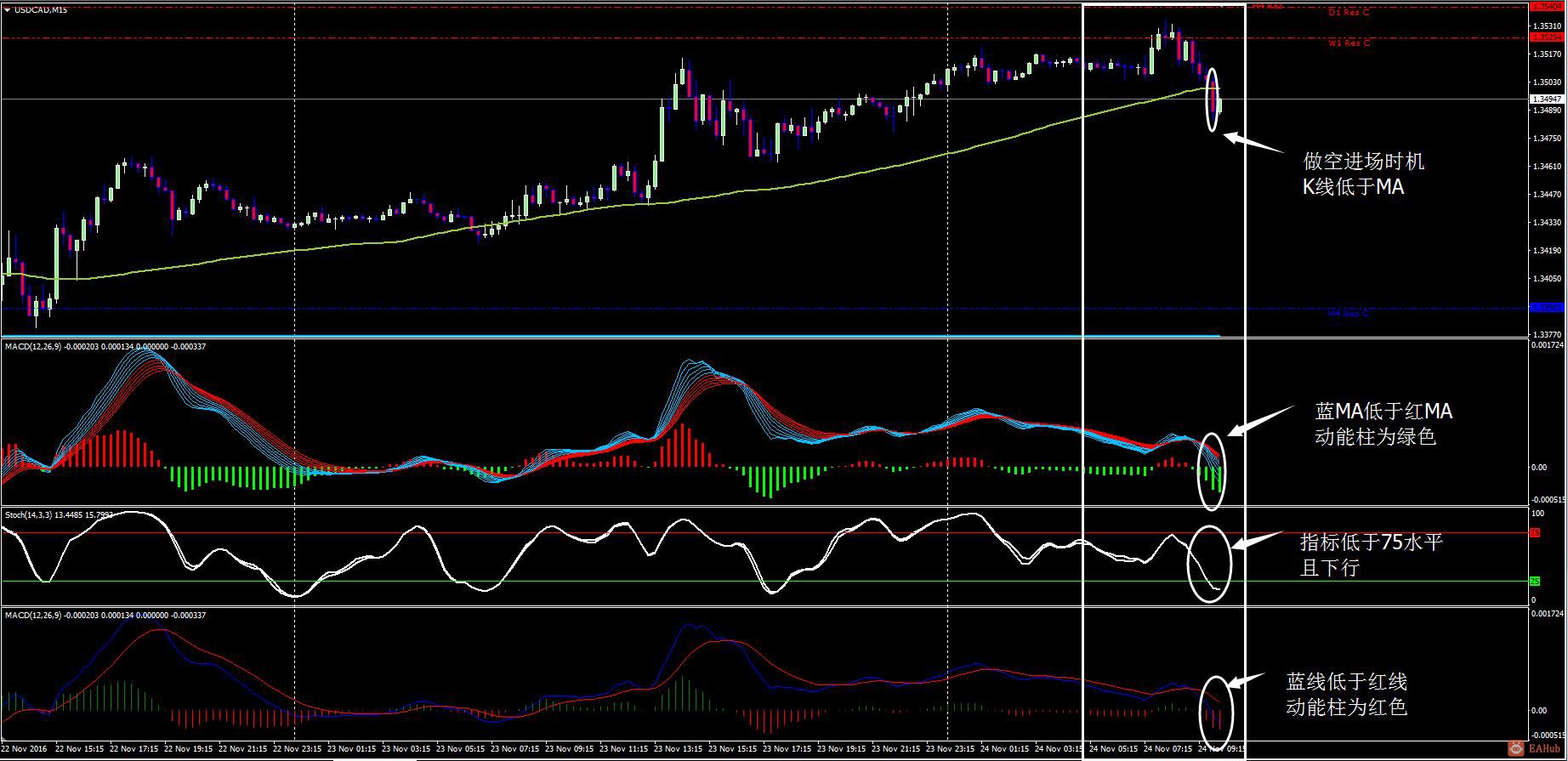
Task: Click the W1 Res C resistance label
Action: [x=1349, y=43]
